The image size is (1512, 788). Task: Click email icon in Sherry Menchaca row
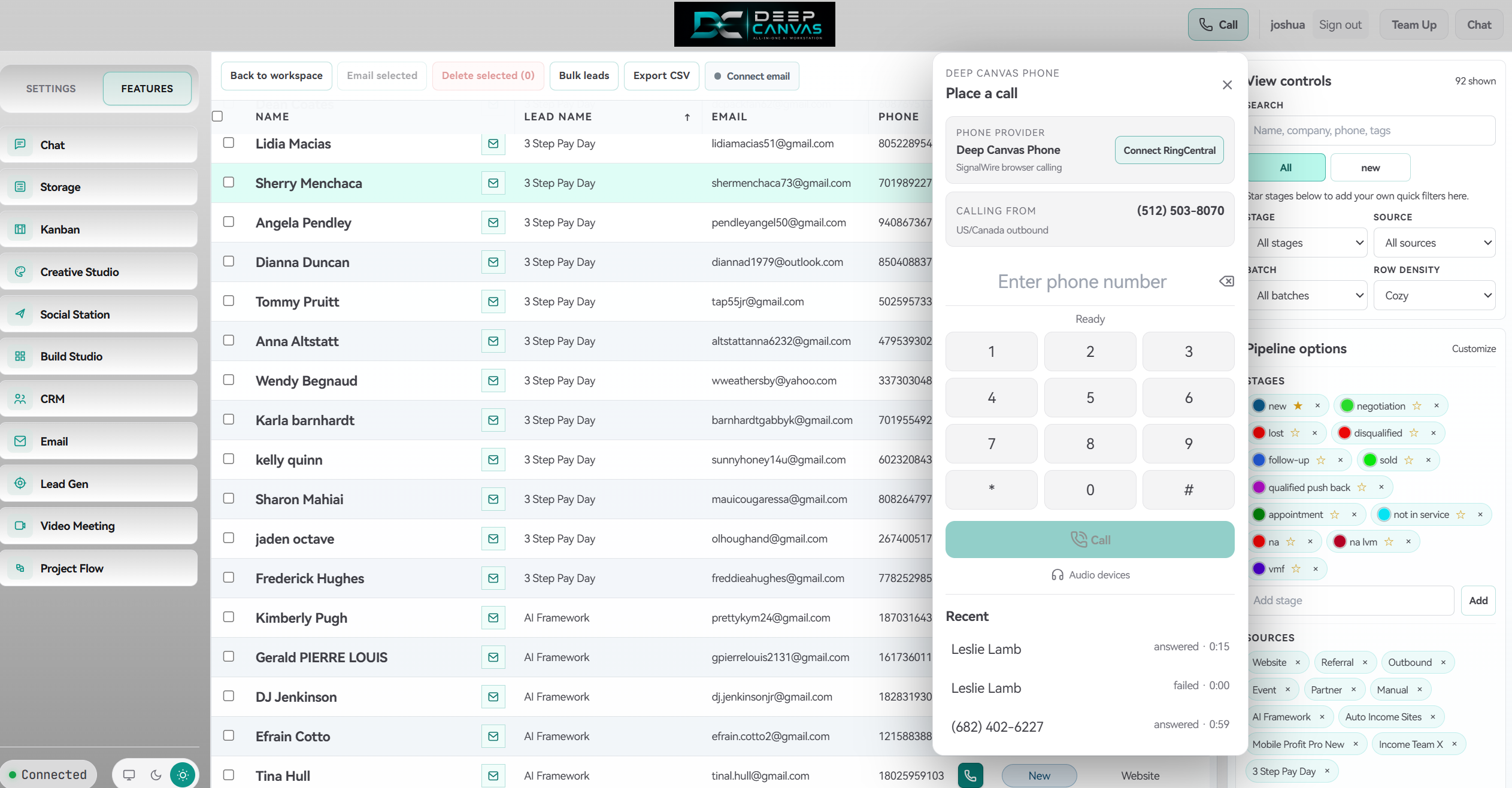(x=493, y=183)
